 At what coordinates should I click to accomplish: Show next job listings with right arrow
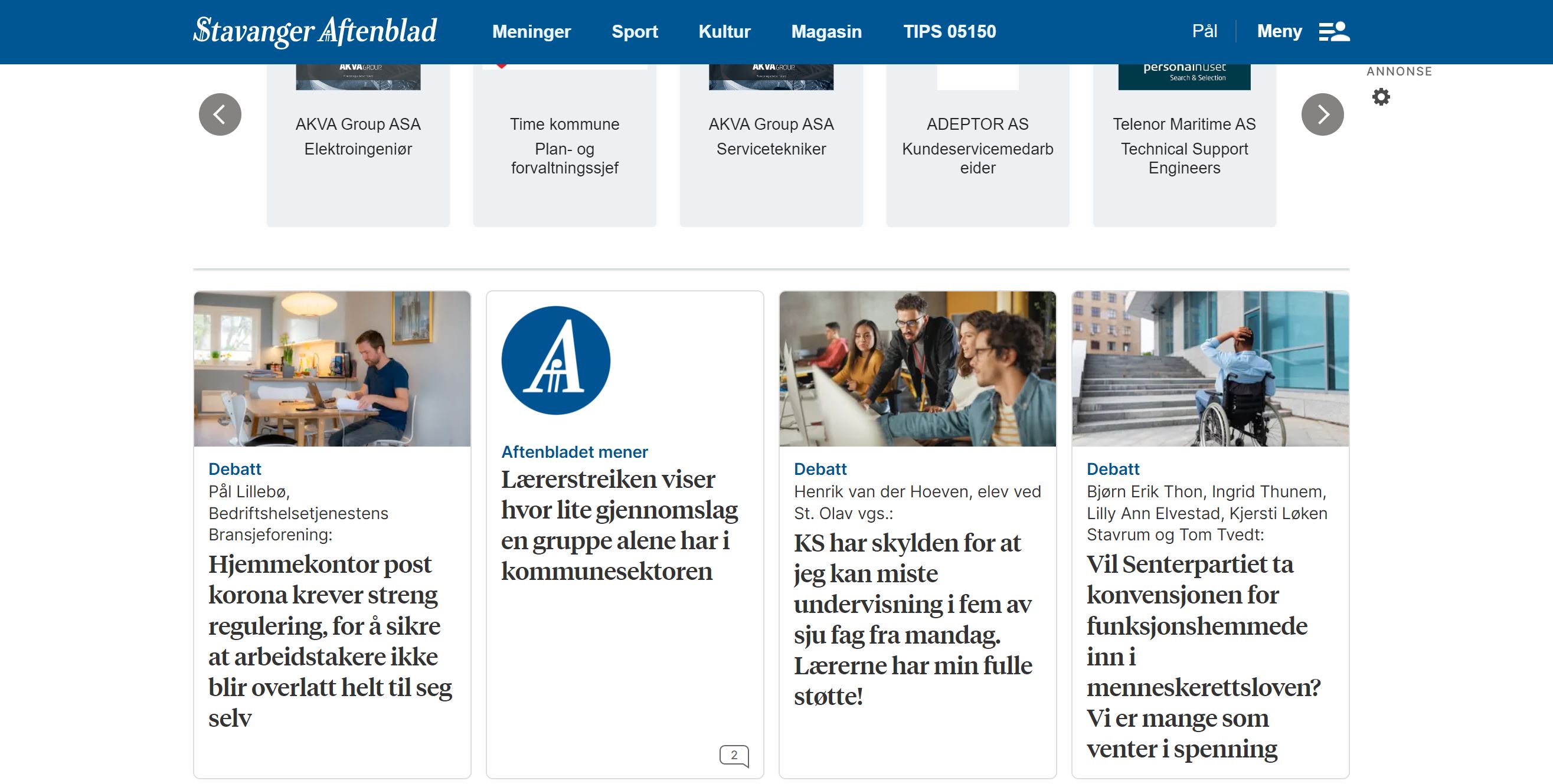pyautogui.click(x=1322, y=114)
